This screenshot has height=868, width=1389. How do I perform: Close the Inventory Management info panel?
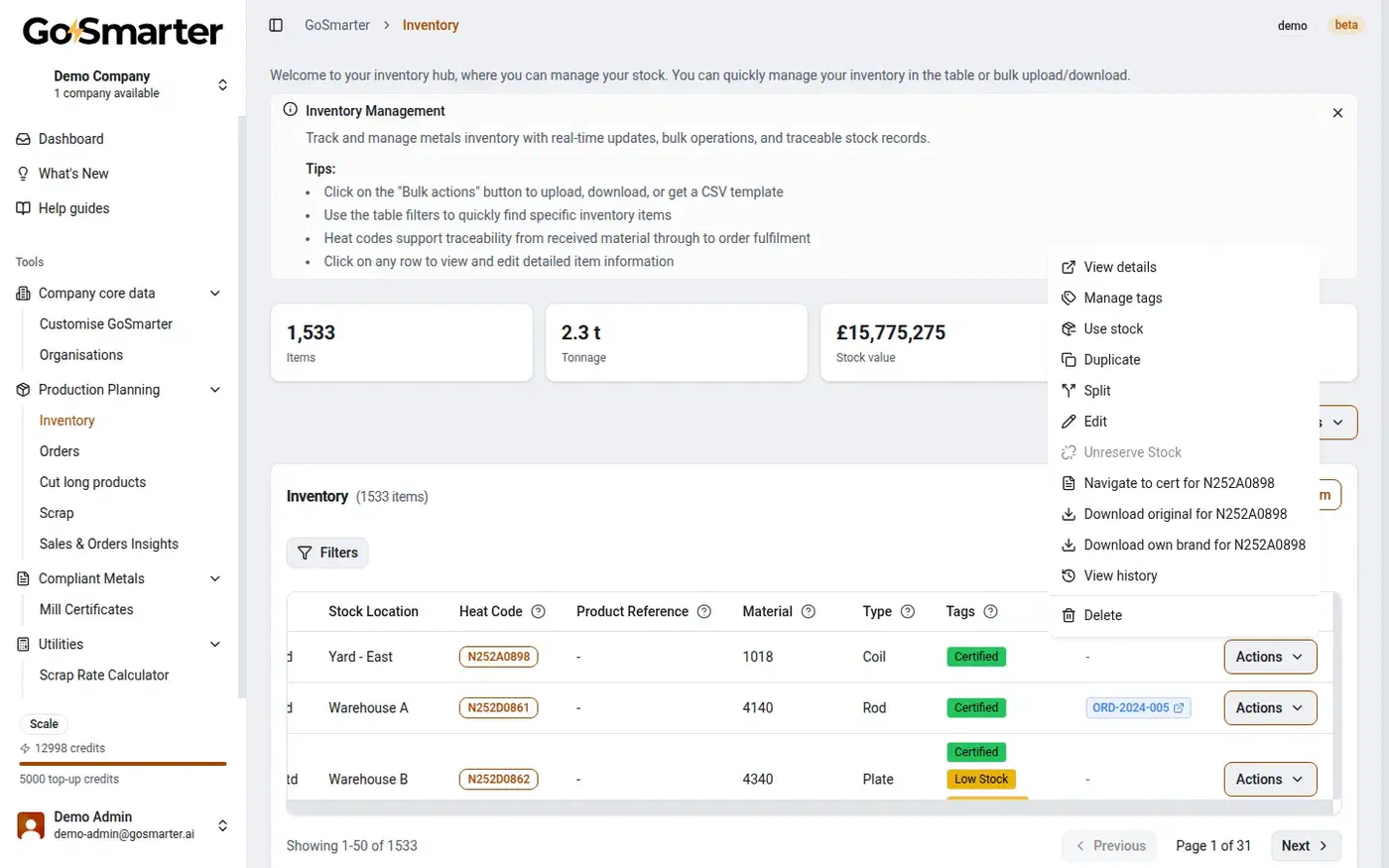tap(1337, 113)
